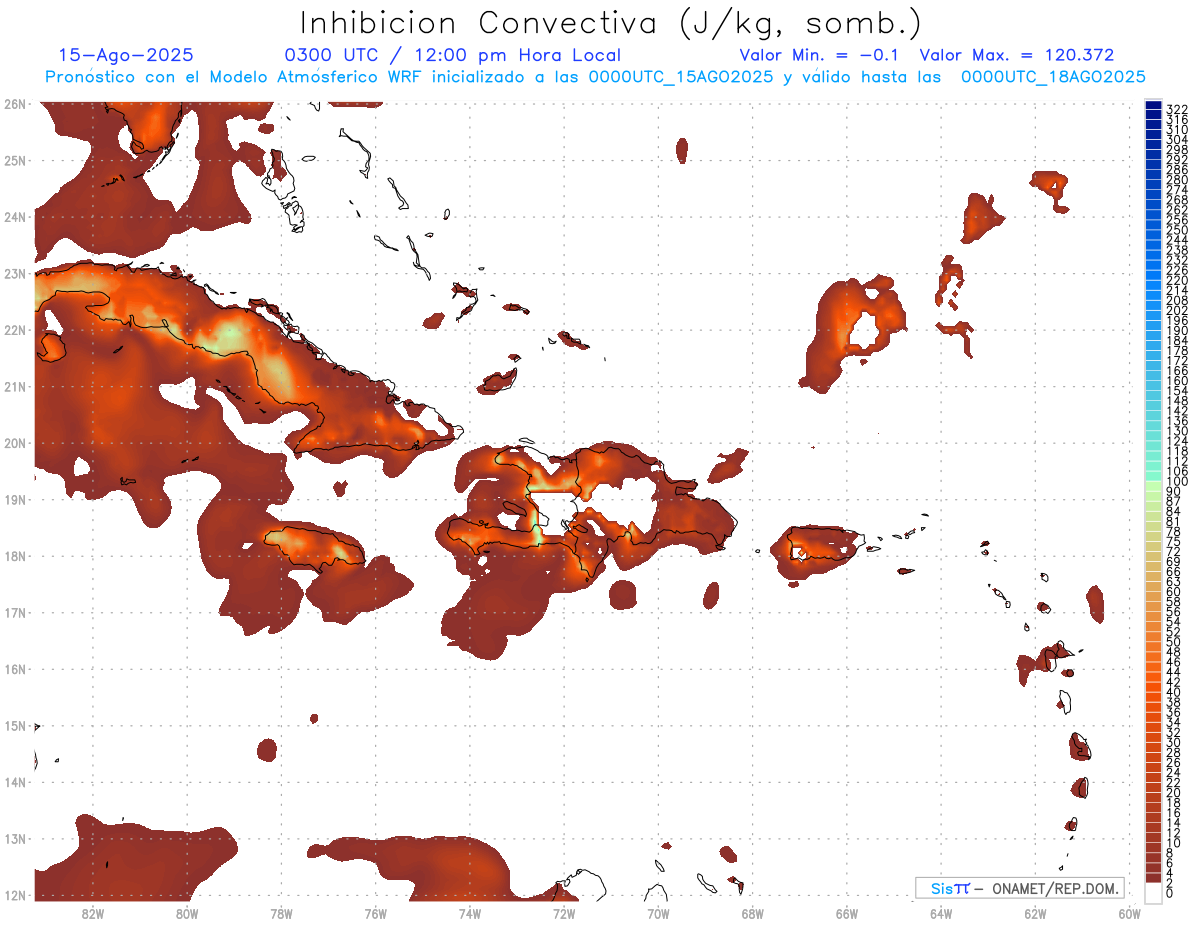This screenshot has width=1200, height=927.
Task: Click the 19N latitude label
Action: point(14,499)
